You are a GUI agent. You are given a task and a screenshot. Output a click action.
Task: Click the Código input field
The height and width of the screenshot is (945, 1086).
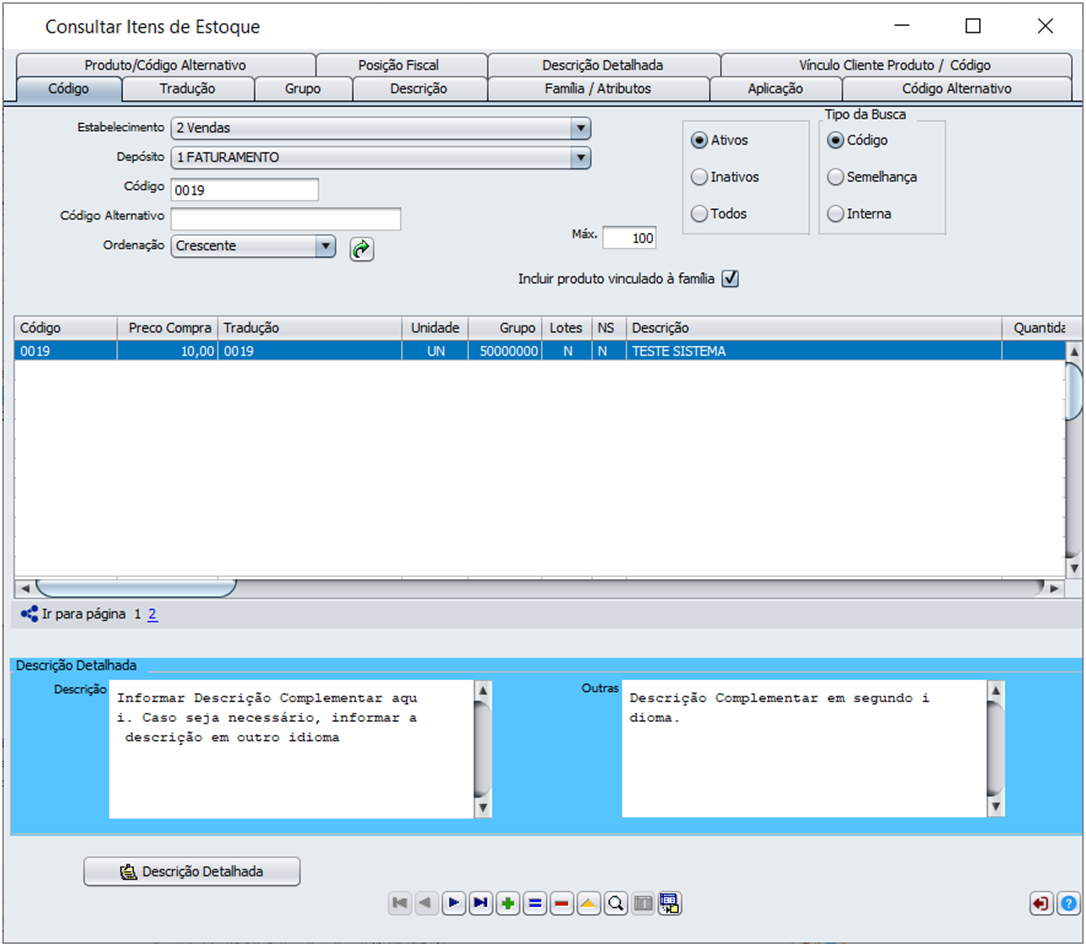[x=244, y=190]
